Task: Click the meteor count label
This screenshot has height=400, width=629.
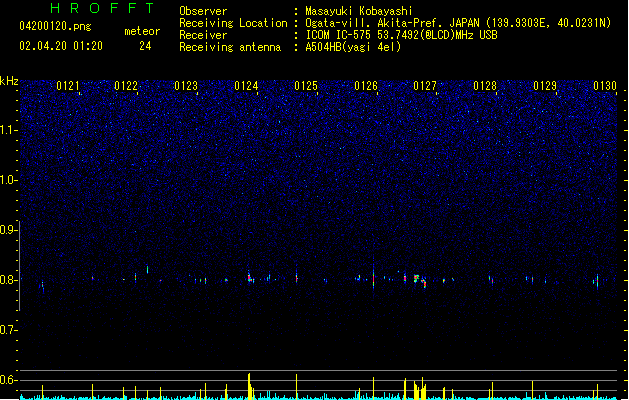Action: click(142, 31)
